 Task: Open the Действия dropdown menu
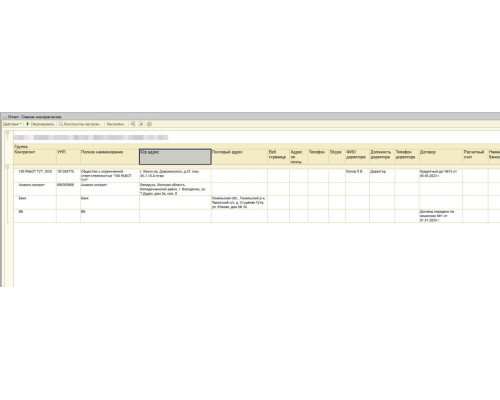click(12, 124)
